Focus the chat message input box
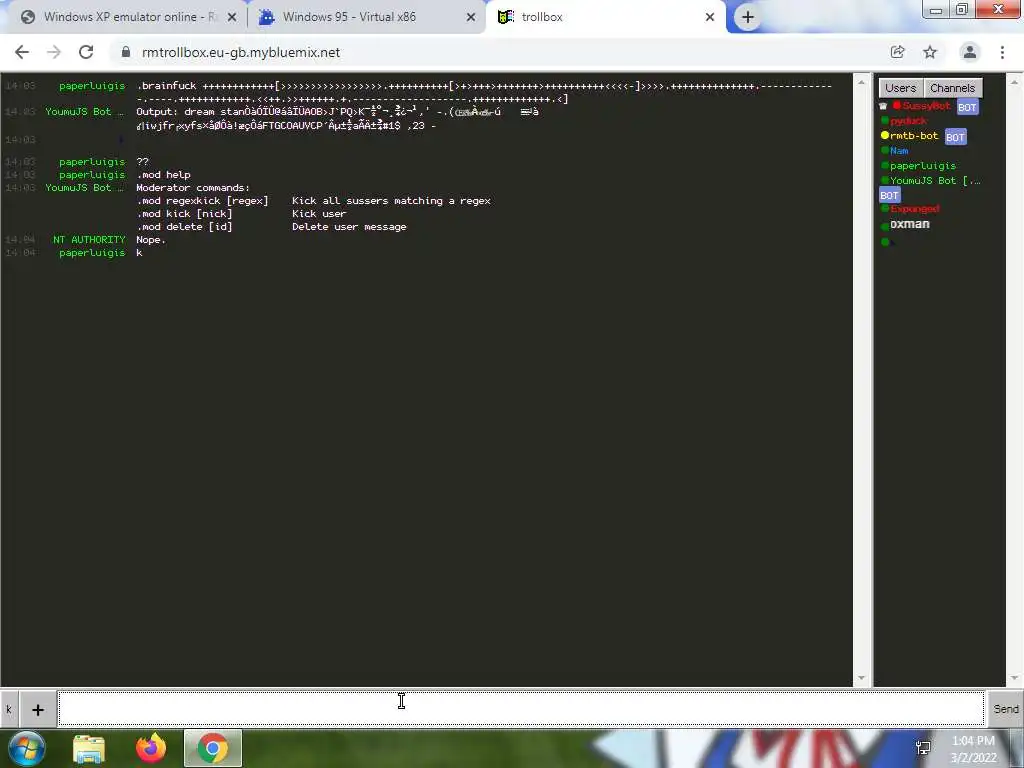This screenshot has height=768, width=1024. click(520, 708)
